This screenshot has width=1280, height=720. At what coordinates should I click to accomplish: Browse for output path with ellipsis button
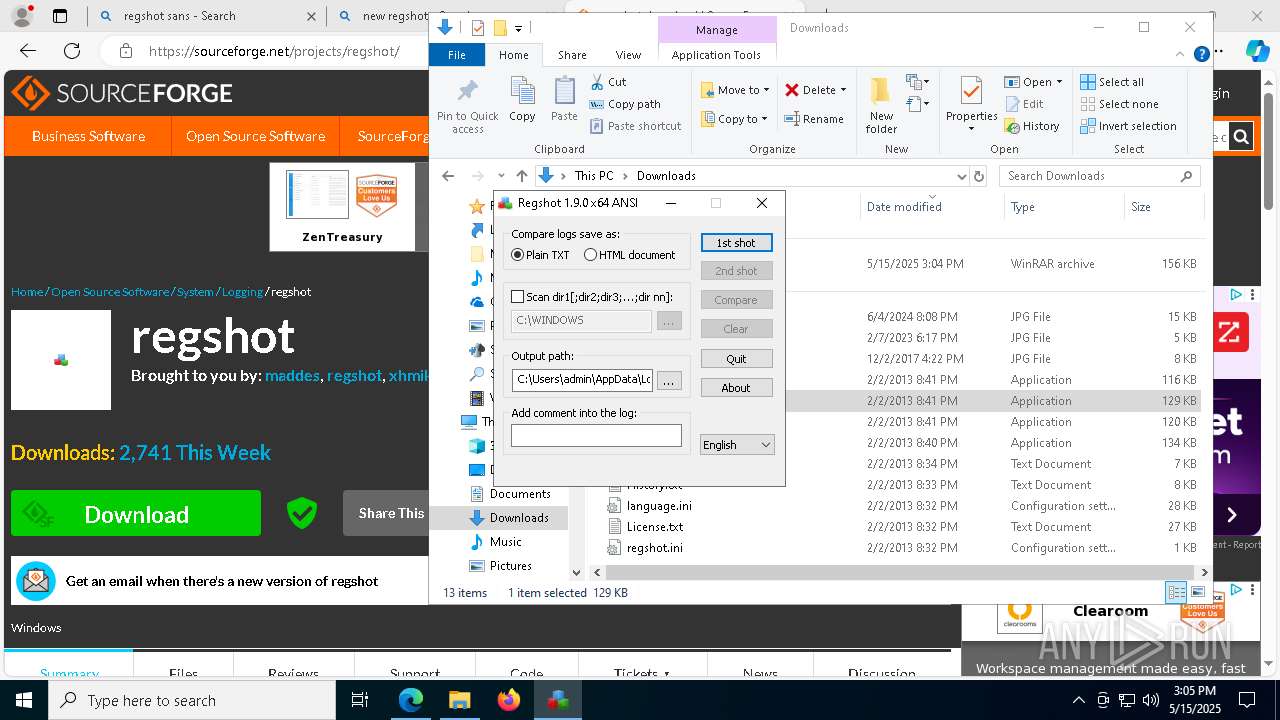tap(670, 380)
